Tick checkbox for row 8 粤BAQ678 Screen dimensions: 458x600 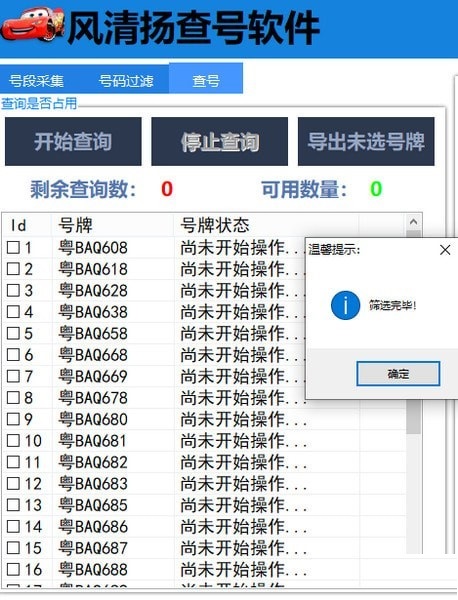(x=13, y=398)
